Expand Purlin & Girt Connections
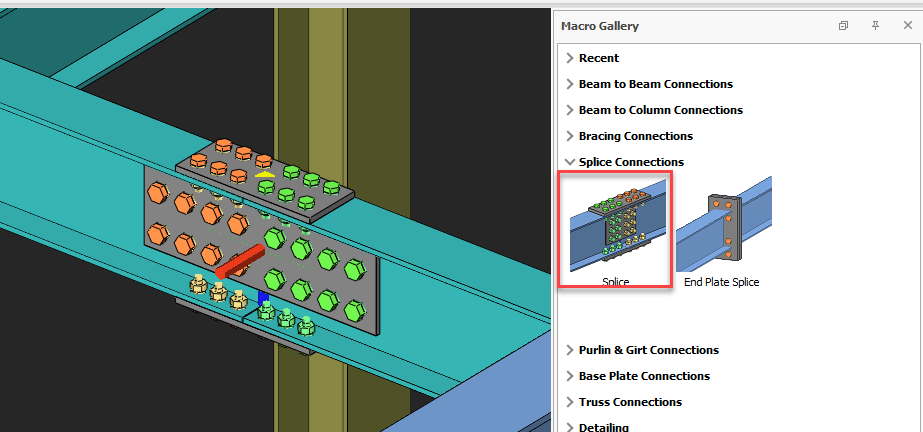The height and width of the screenshot is (432, 923). tap(648, 350)
